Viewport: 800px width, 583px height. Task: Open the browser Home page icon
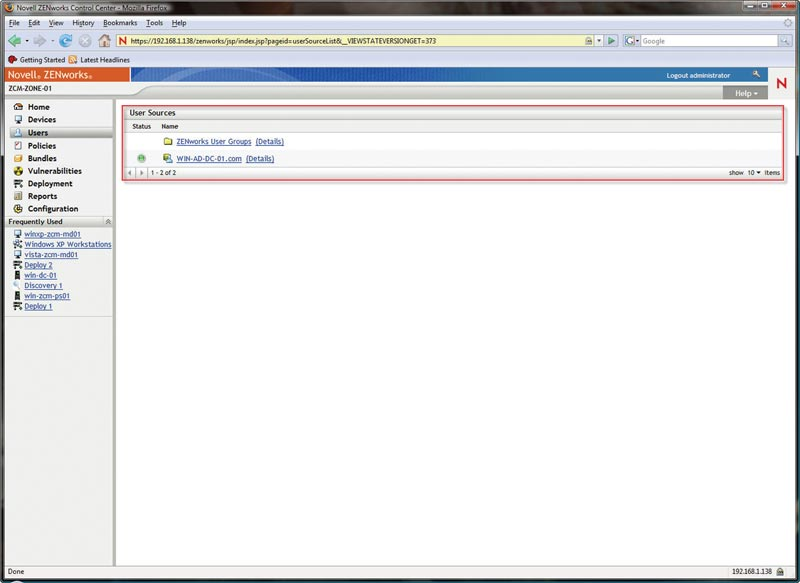105,41
